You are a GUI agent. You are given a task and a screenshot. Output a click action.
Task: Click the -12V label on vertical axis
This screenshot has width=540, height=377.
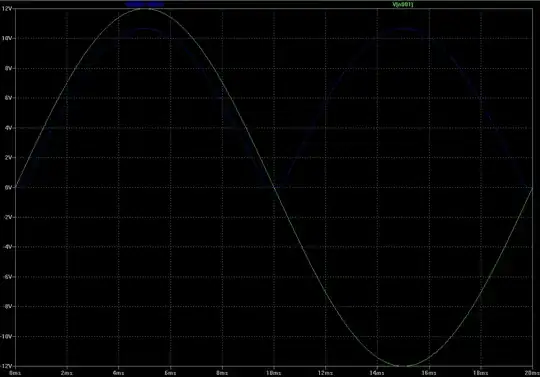point(7,366)
